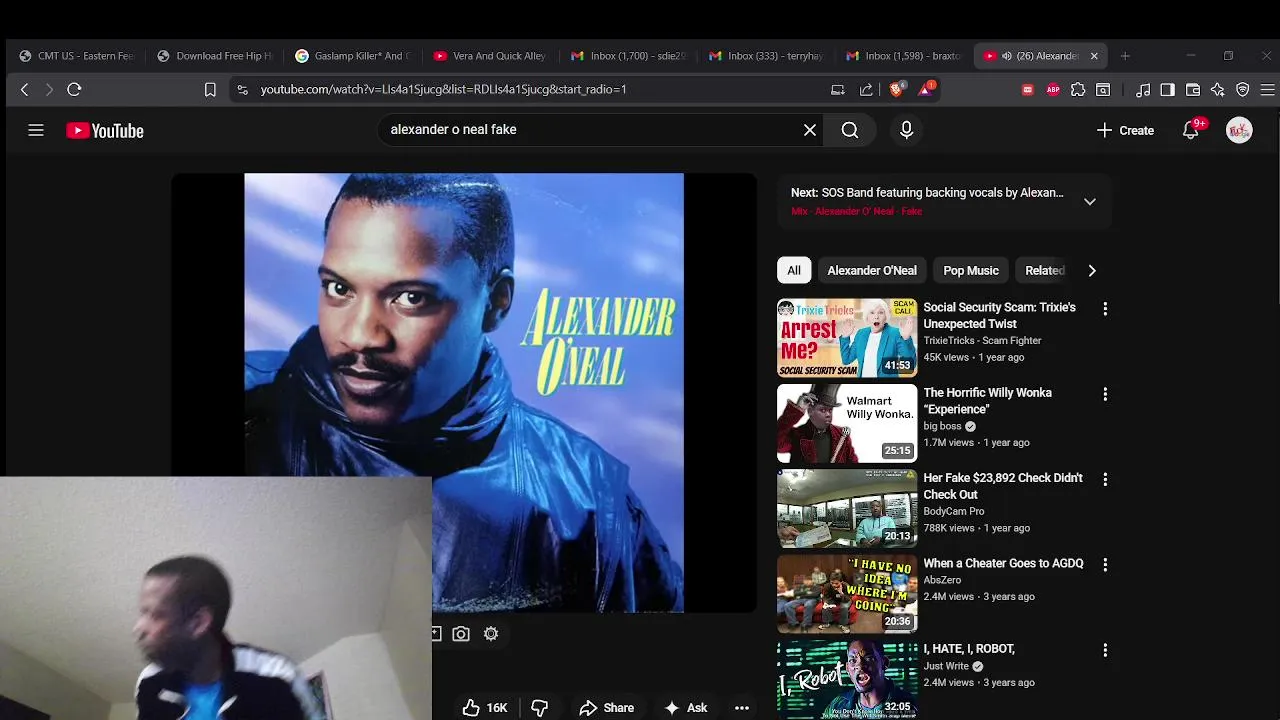
Task: Open more actions three-dot menu under video
Action: click(742, 707)
